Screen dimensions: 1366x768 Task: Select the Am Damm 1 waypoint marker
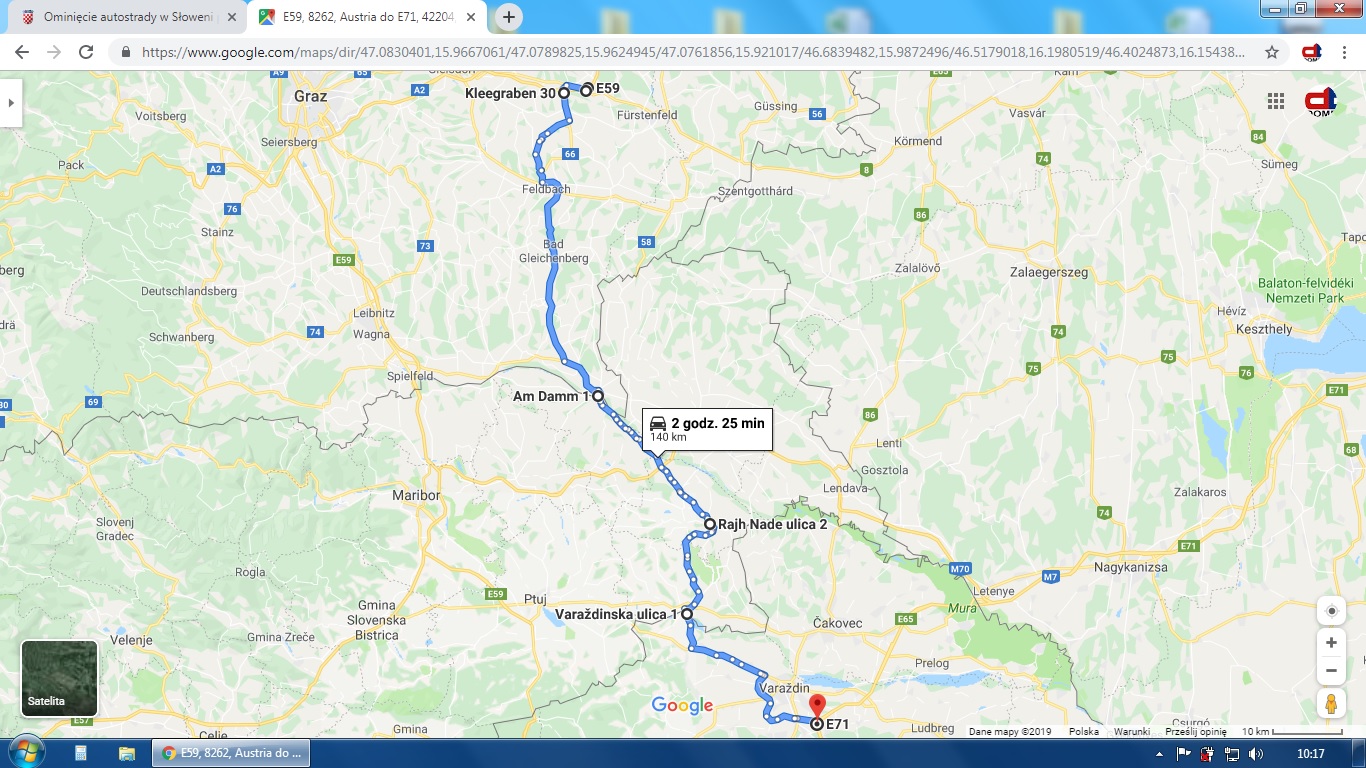598,396
